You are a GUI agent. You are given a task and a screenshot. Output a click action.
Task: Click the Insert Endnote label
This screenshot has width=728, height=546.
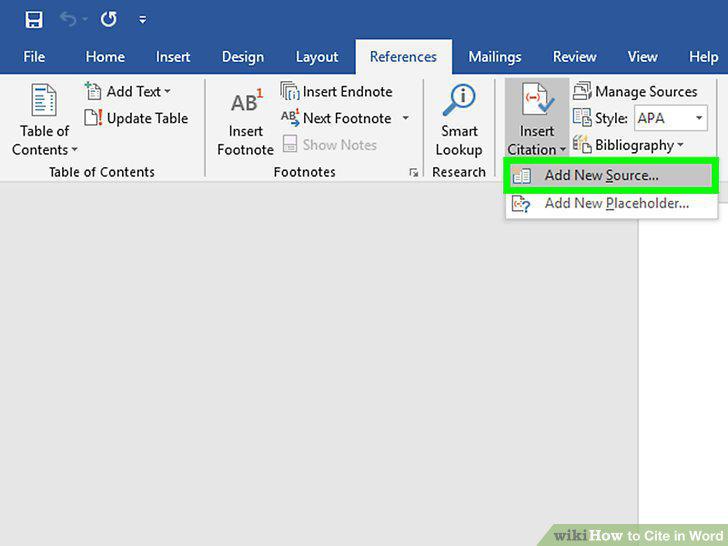(347, 92)
